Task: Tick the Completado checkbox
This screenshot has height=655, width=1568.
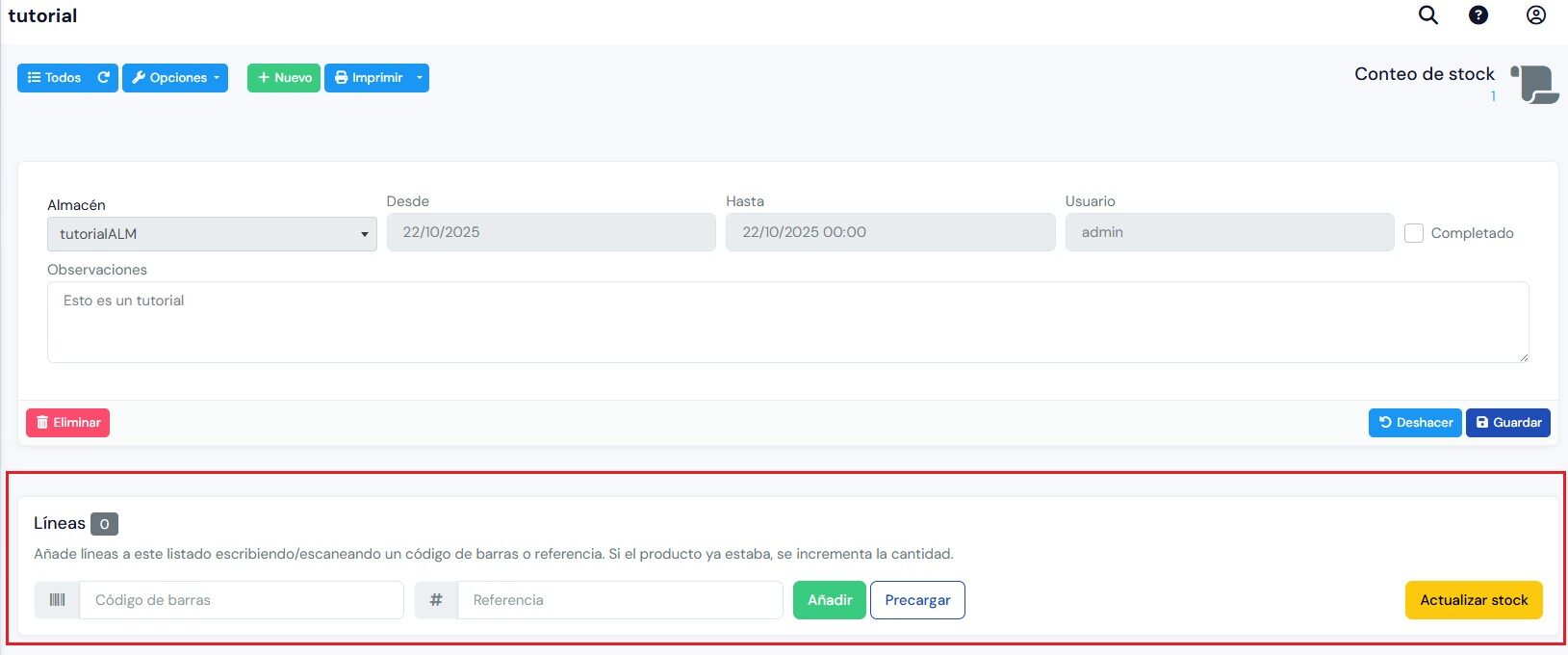Action: pyautogui.click(x=1414, y=233)
